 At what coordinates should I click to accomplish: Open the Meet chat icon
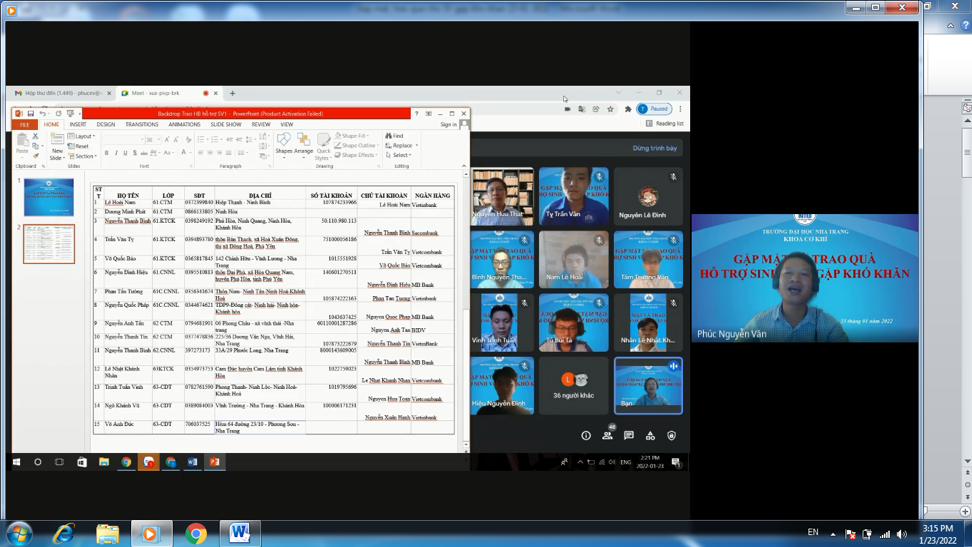(629, 435)
